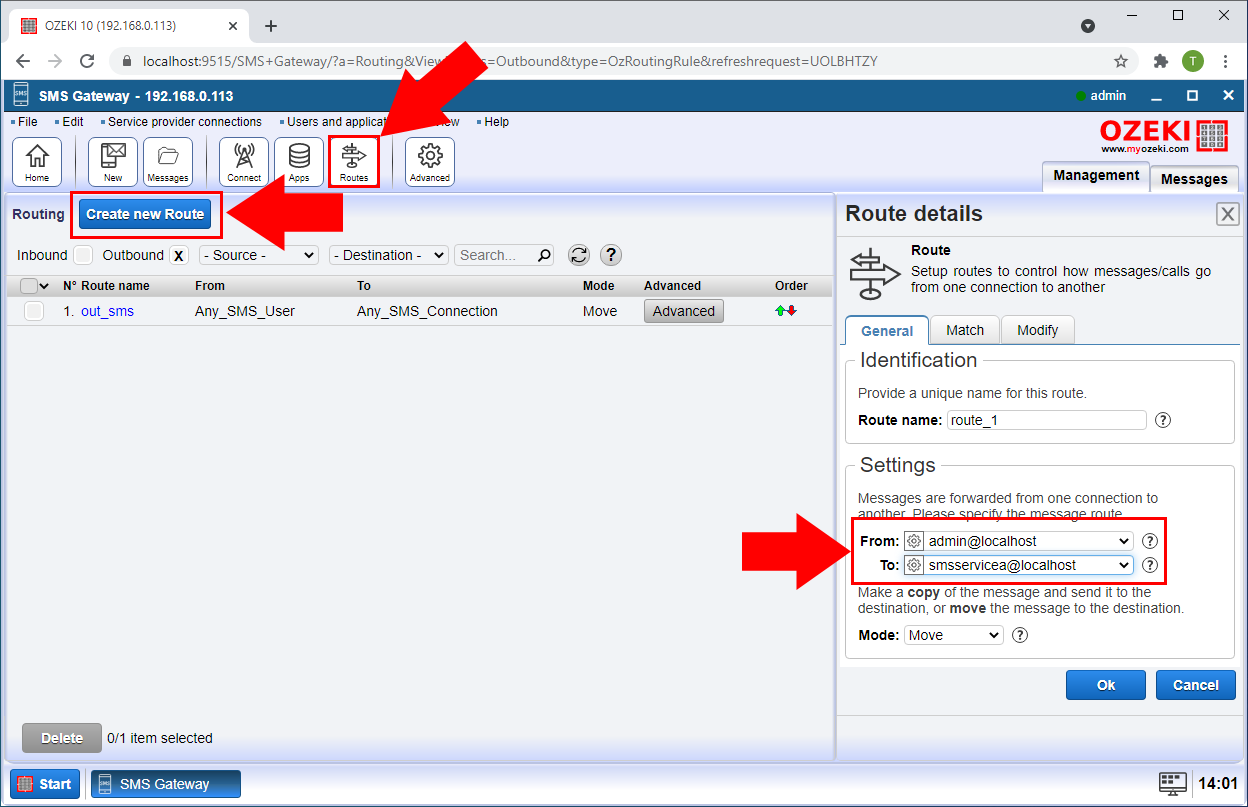Image resolution: width=1248 pixels, height=807 pixels.
Task: Click the Create new Route button
Action: coord(145,214)
